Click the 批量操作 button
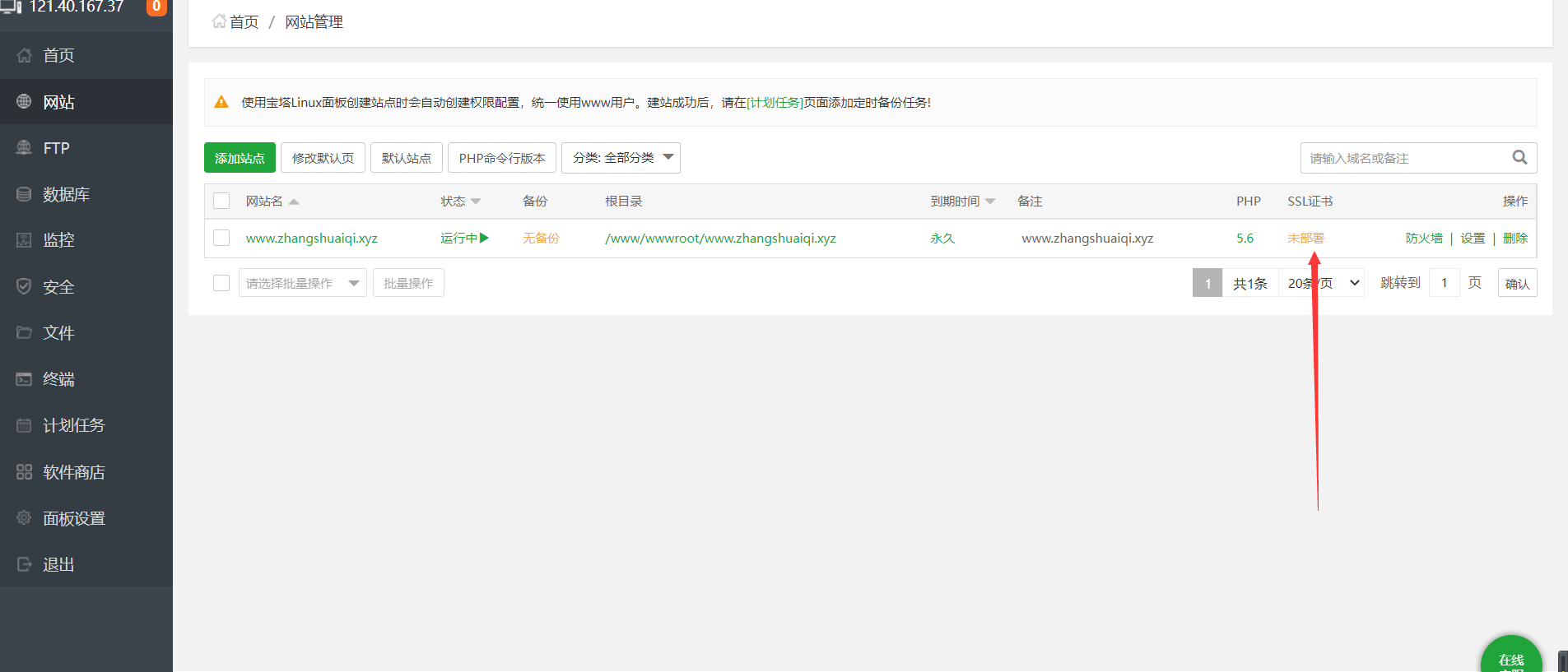Viewport: 1568px width, 672px height. tap(408, 283)
